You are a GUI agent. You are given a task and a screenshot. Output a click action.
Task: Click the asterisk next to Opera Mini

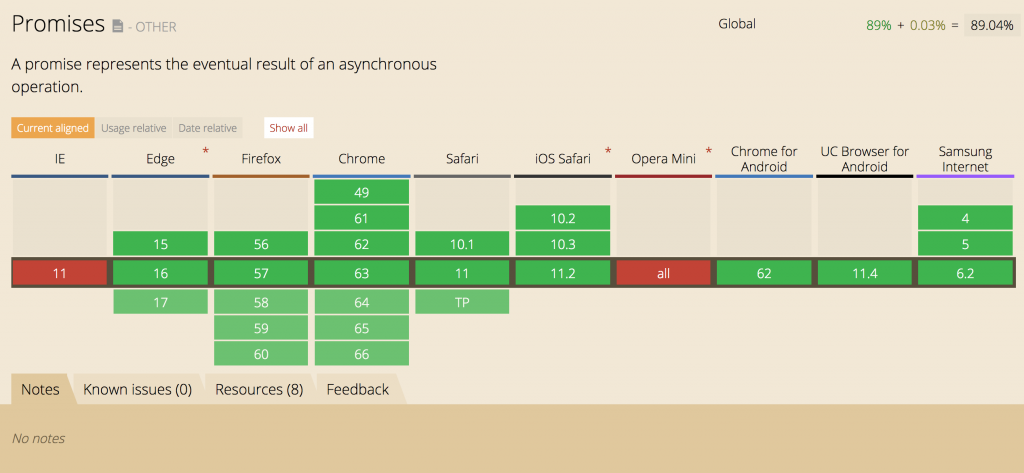[709, 152]
